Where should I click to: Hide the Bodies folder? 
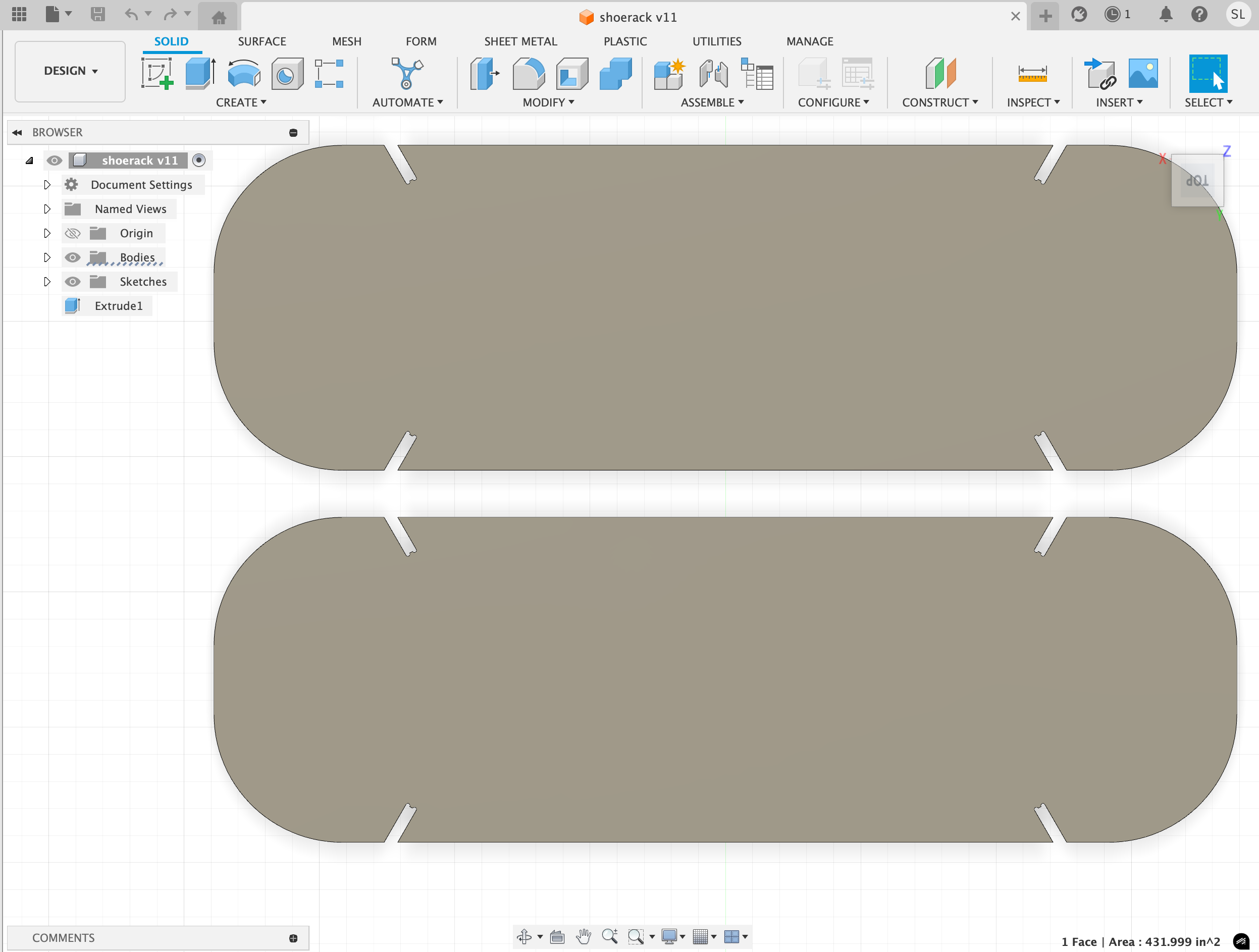72,258
